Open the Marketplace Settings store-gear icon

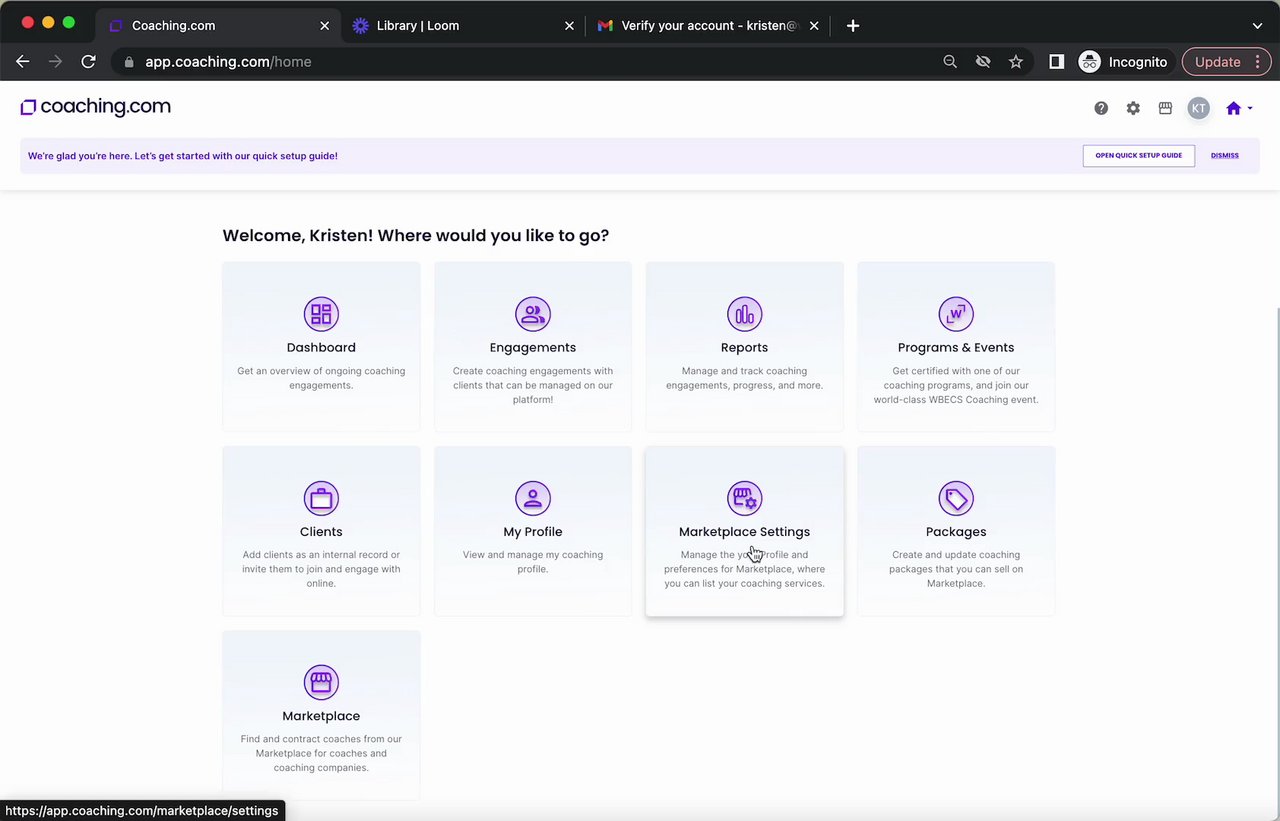[744, 498]
